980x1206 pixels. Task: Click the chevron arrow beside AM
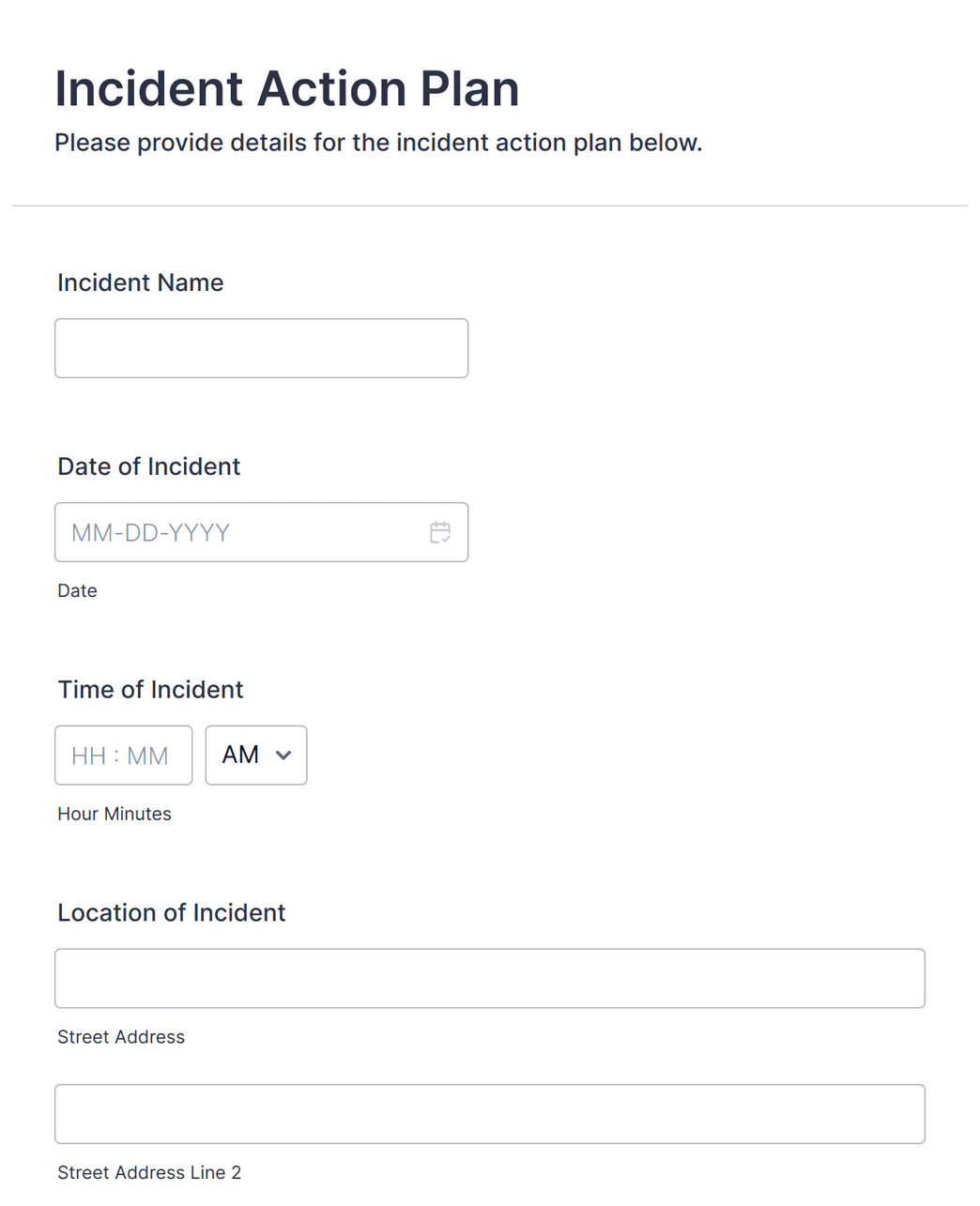tap(283, 756)
